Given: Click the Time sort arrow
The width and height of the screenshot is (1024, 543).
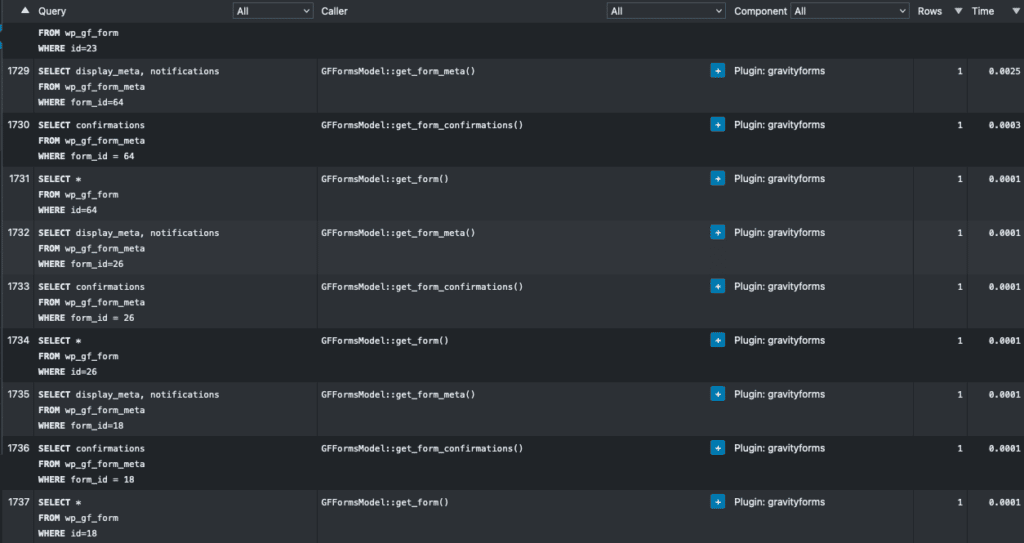Looking at the screenshot, I should [1011, 11].
